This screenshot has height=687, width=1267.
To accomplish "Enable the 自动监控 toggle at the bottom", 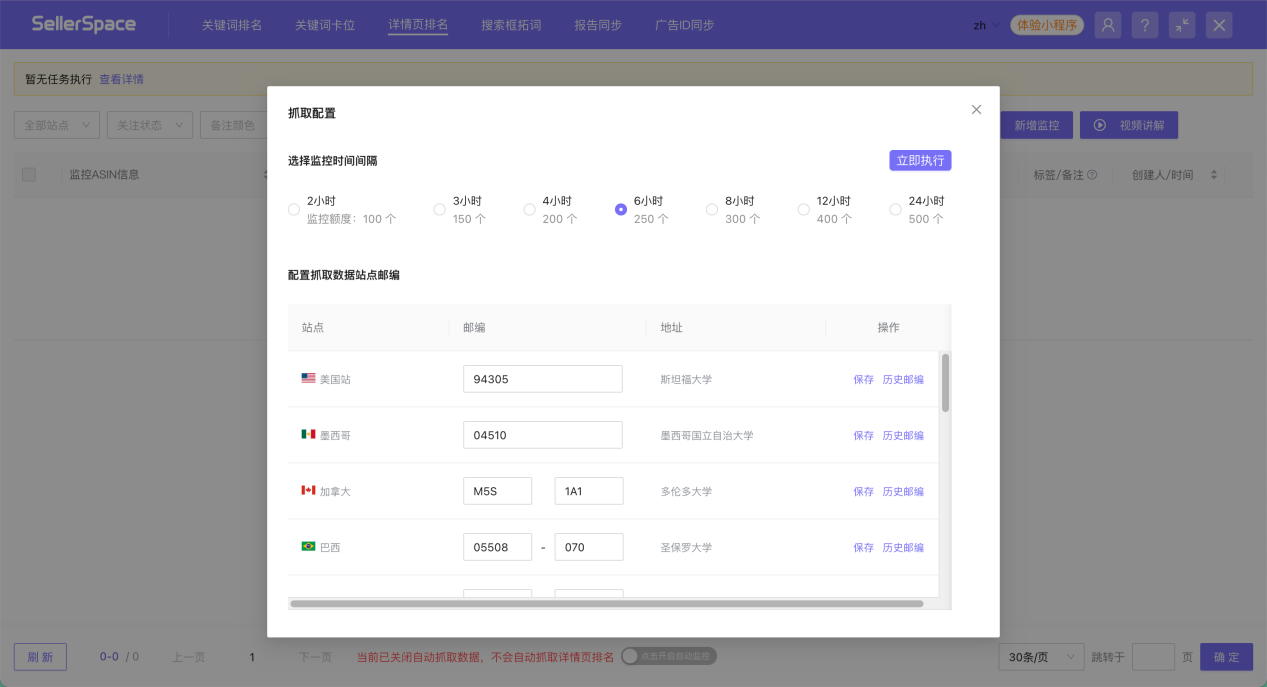I will click(667, 656).
